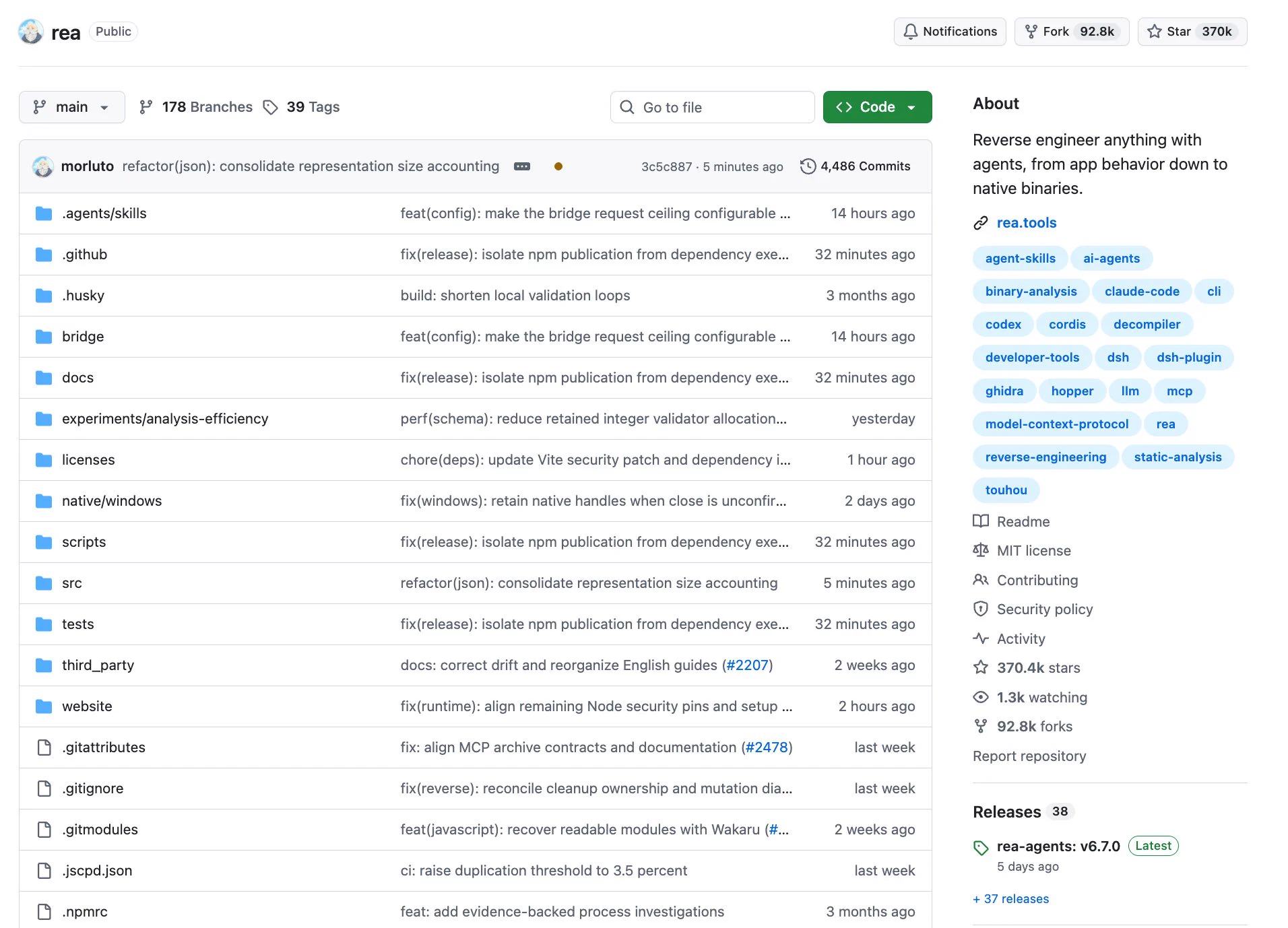Expand commit message ellipsis button
This screenshot has height=928, width=1288.
coord(522,166)
